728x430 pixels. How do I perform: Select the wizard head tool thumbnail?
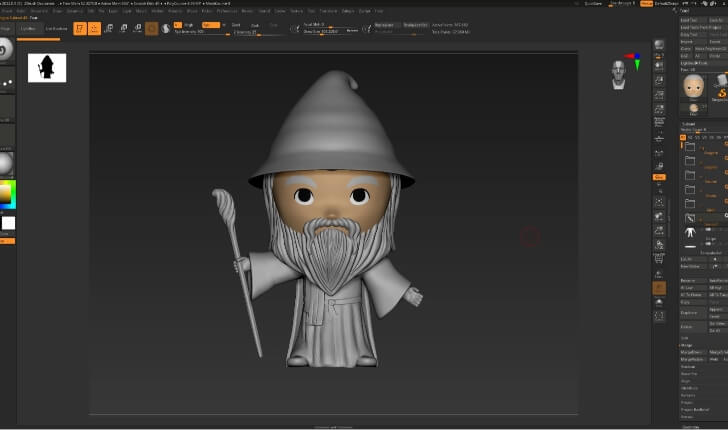pyautogui.click(x=694, y=86)
